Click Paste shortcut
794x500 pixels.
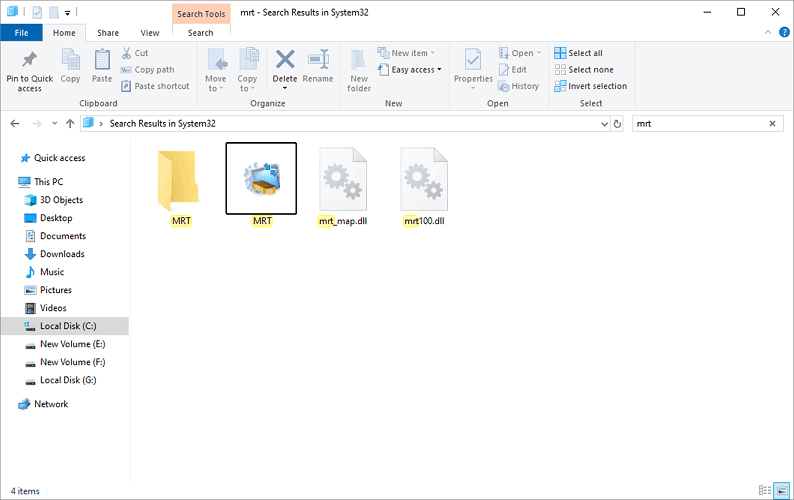(155, 86)
